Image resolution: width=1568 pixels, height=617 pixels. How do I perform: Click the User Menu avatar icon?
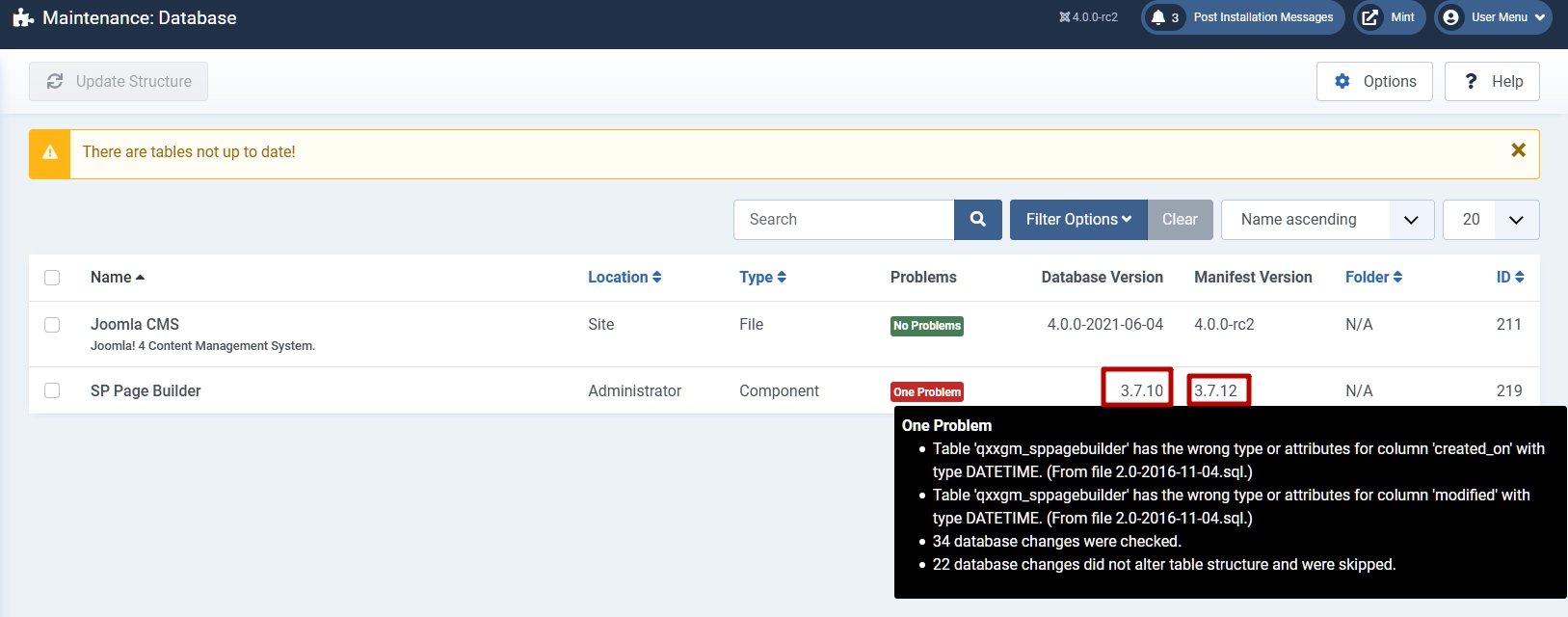point(1450,17)
